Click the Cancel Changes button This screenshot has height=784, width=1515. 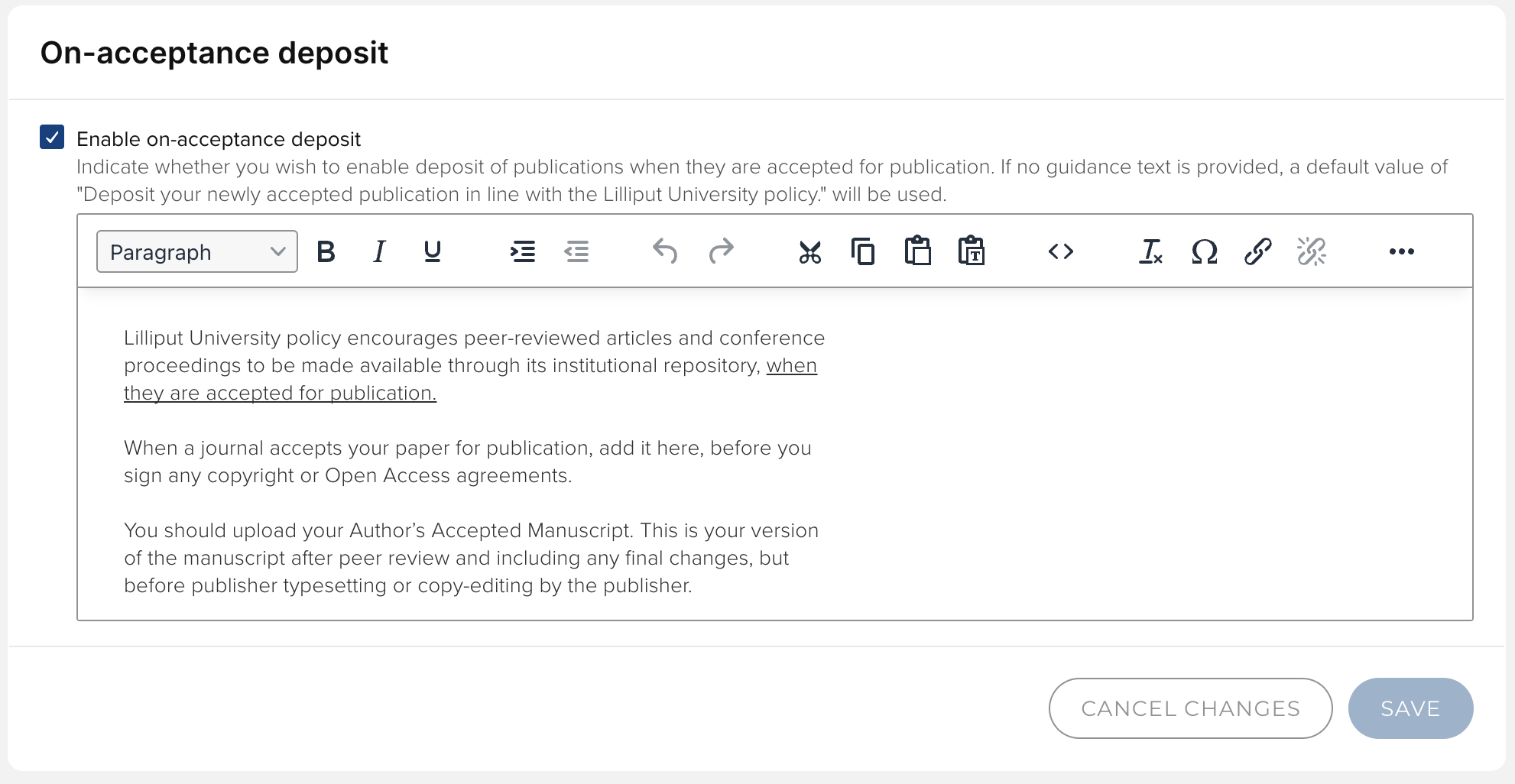click(x=1190, y=708)
